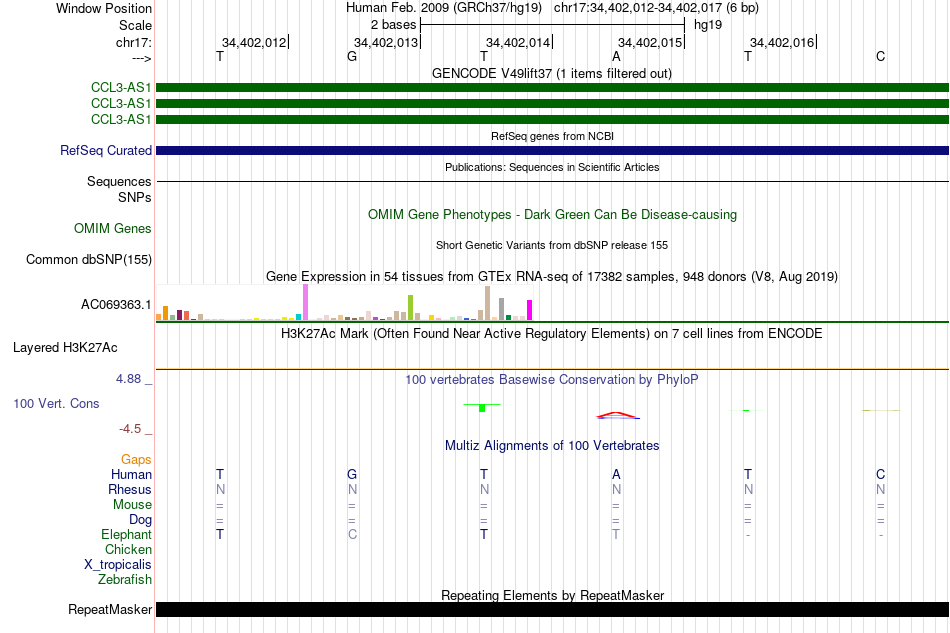Open the OMIM Genes track label
The height and width of the screenshot is (633, 950).
click(113, 228)
